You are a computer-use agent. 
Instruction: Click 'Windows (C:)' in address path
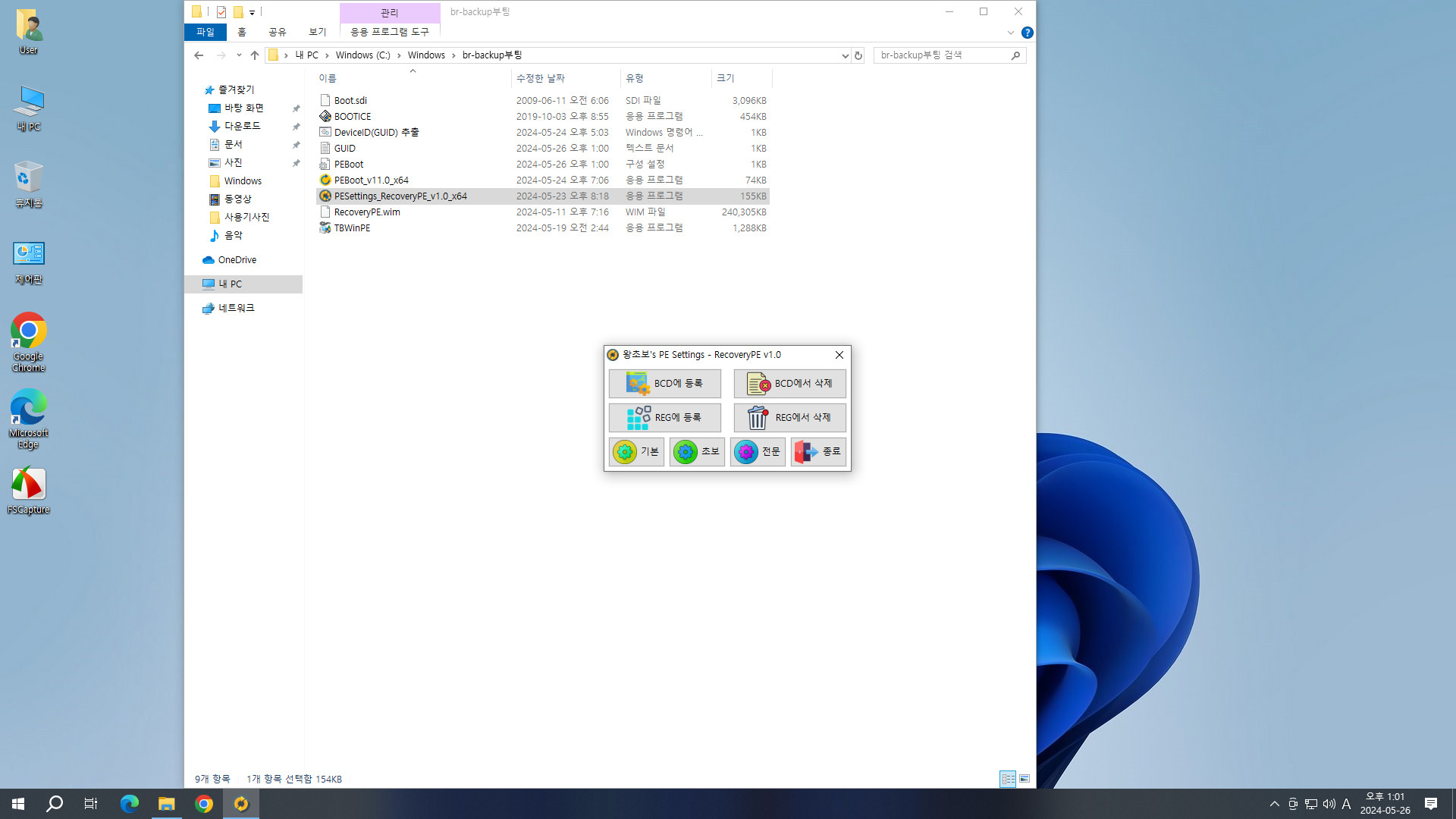click(x=362, y=55)
